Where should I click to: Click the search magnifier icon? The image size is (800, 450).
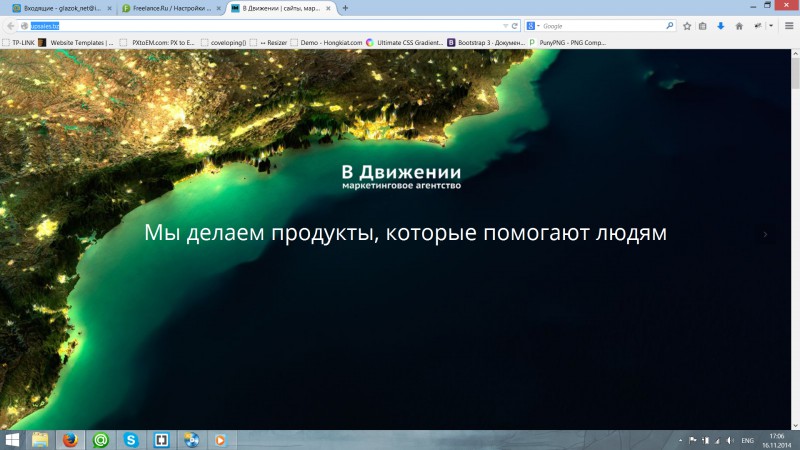(669, 26)
